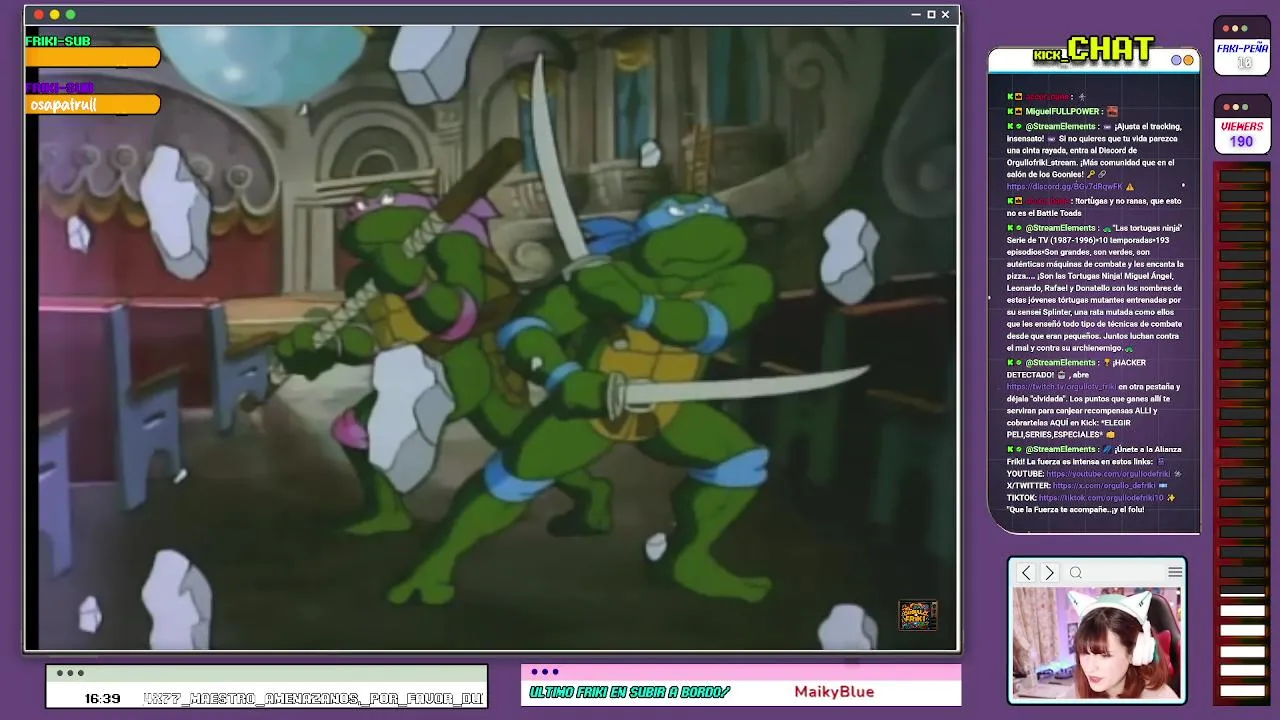Click the dots on the clock ticker panel
Viewport: 1280px width, 720px height.
click(x=70, y=673)
